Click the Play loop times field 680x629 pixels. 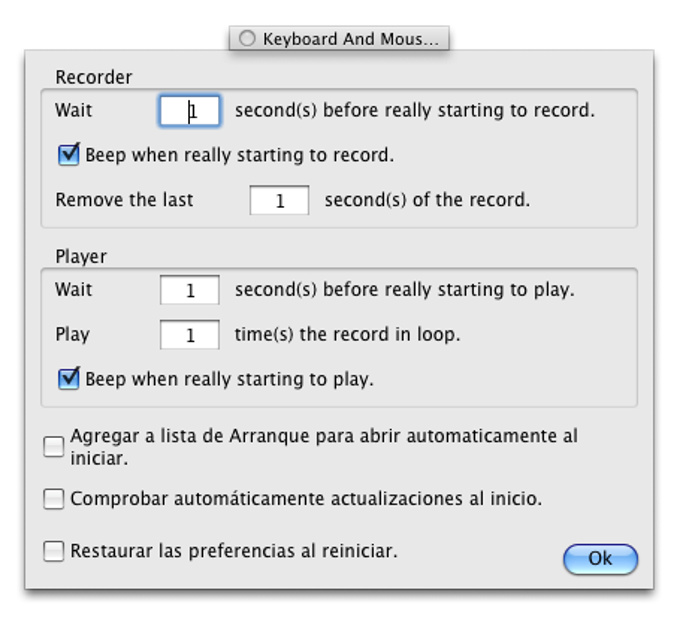coord(190,336)
